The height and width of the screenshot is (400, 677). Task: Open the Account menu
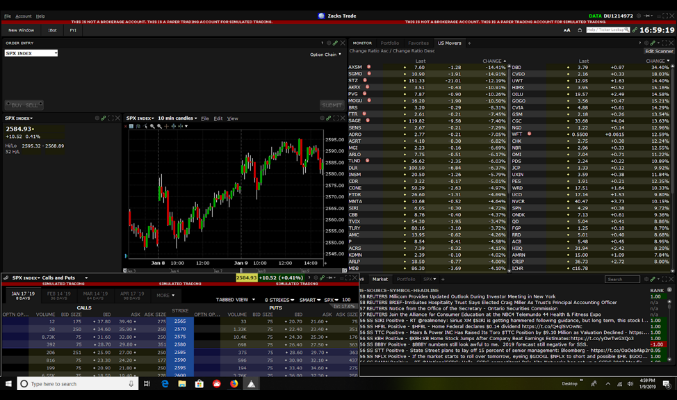(23, 16)
